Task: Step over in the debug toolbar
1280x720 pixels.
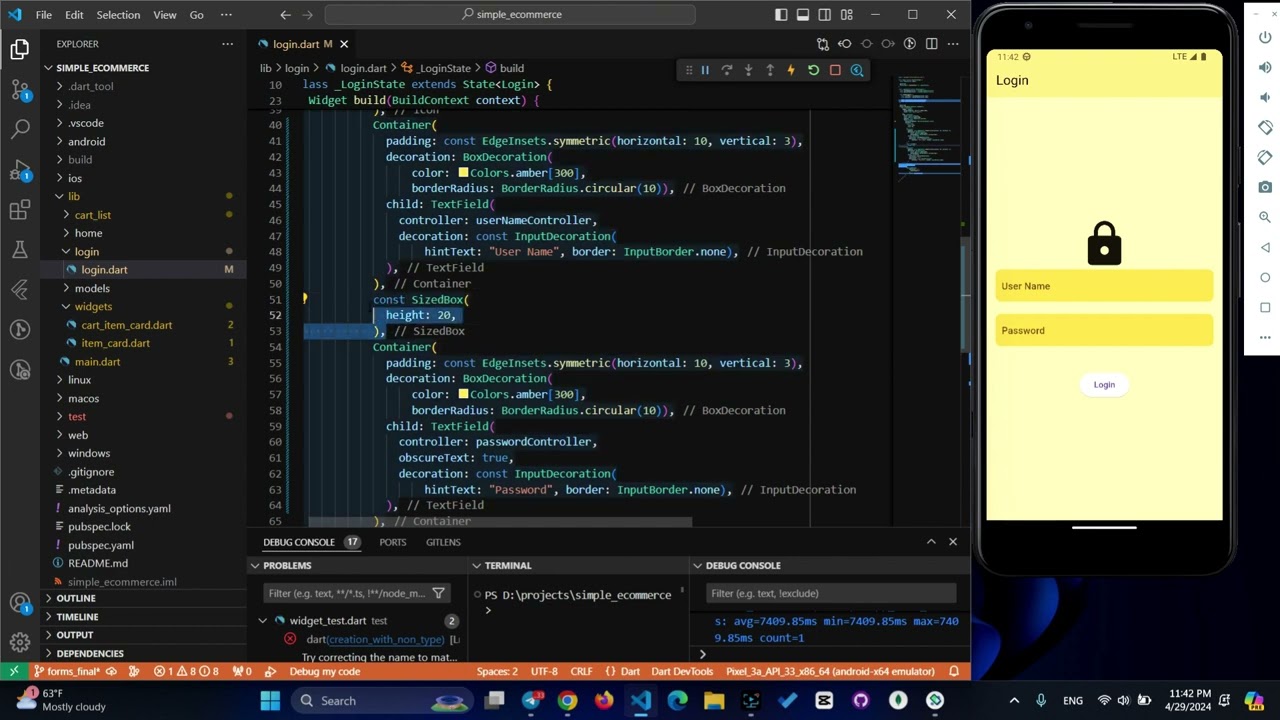Action: 727,70
